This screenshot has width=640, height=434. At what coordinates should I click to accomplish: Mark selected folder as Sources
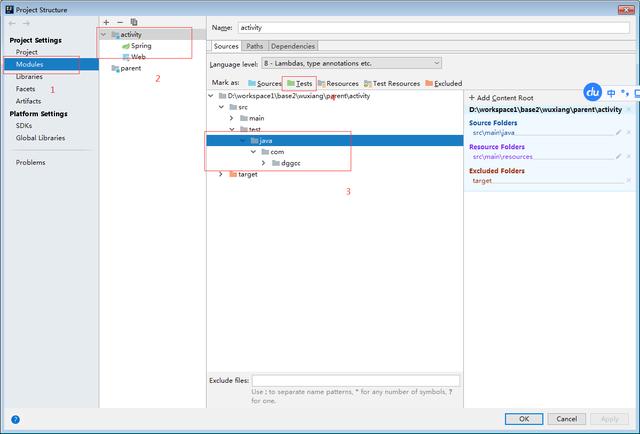pyautogui.click(x=264, y=83)
